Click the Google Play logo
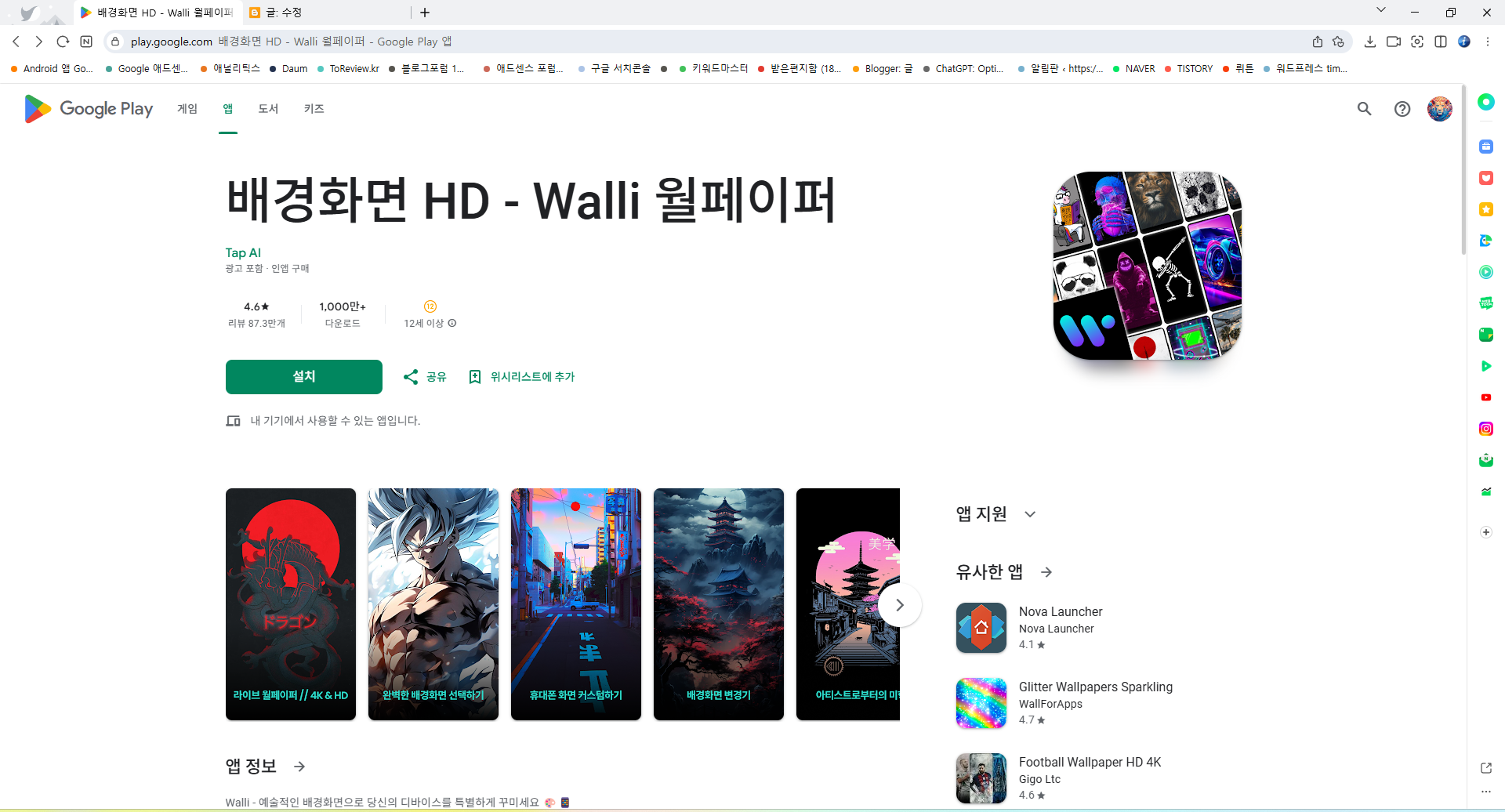 89,109
